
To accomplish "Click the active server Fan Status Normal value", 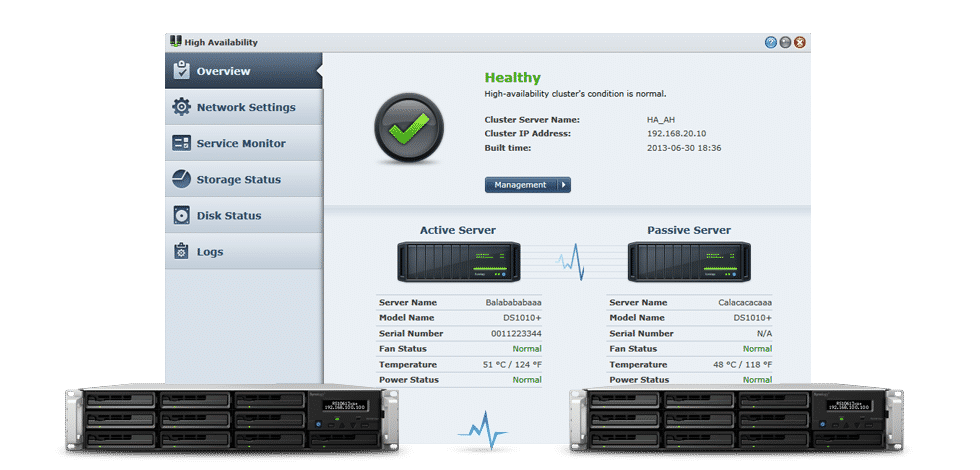I will click(x=527, y=349).
